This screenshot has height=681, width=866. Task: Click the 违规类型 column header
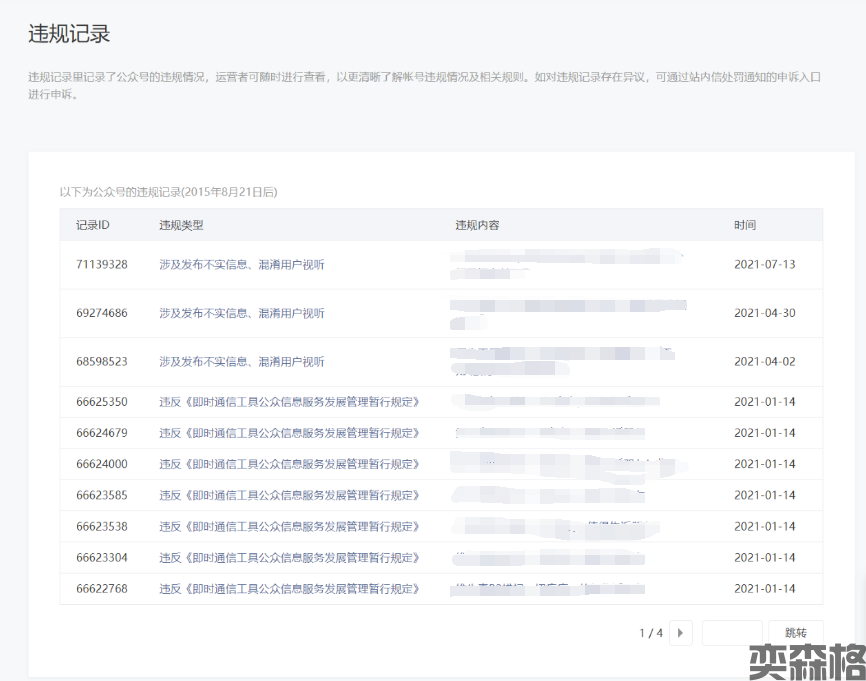(x=181, y=225)
